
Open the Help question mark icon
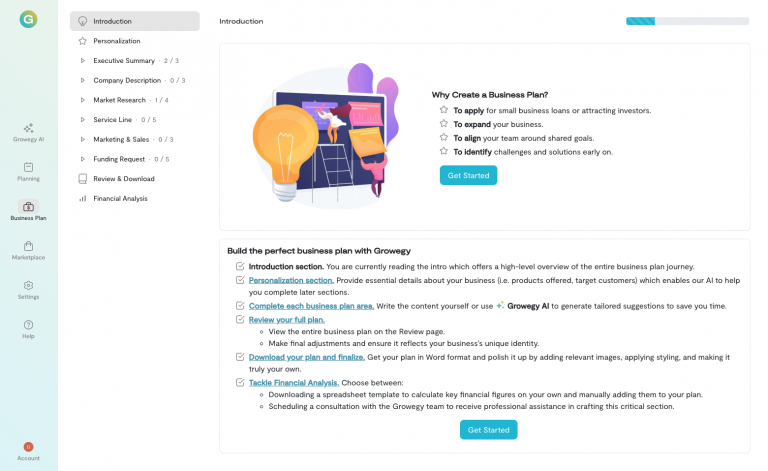[x=28, y=325]
